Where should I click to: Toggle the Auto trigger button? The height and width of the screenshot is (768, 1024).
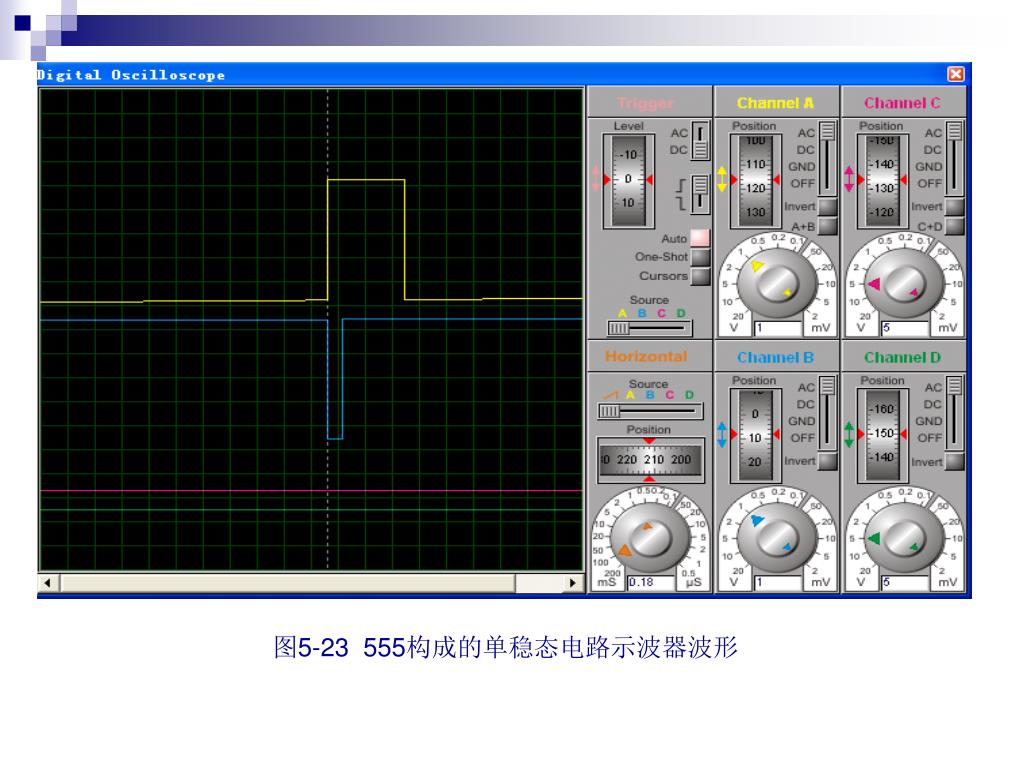[700, 238]
